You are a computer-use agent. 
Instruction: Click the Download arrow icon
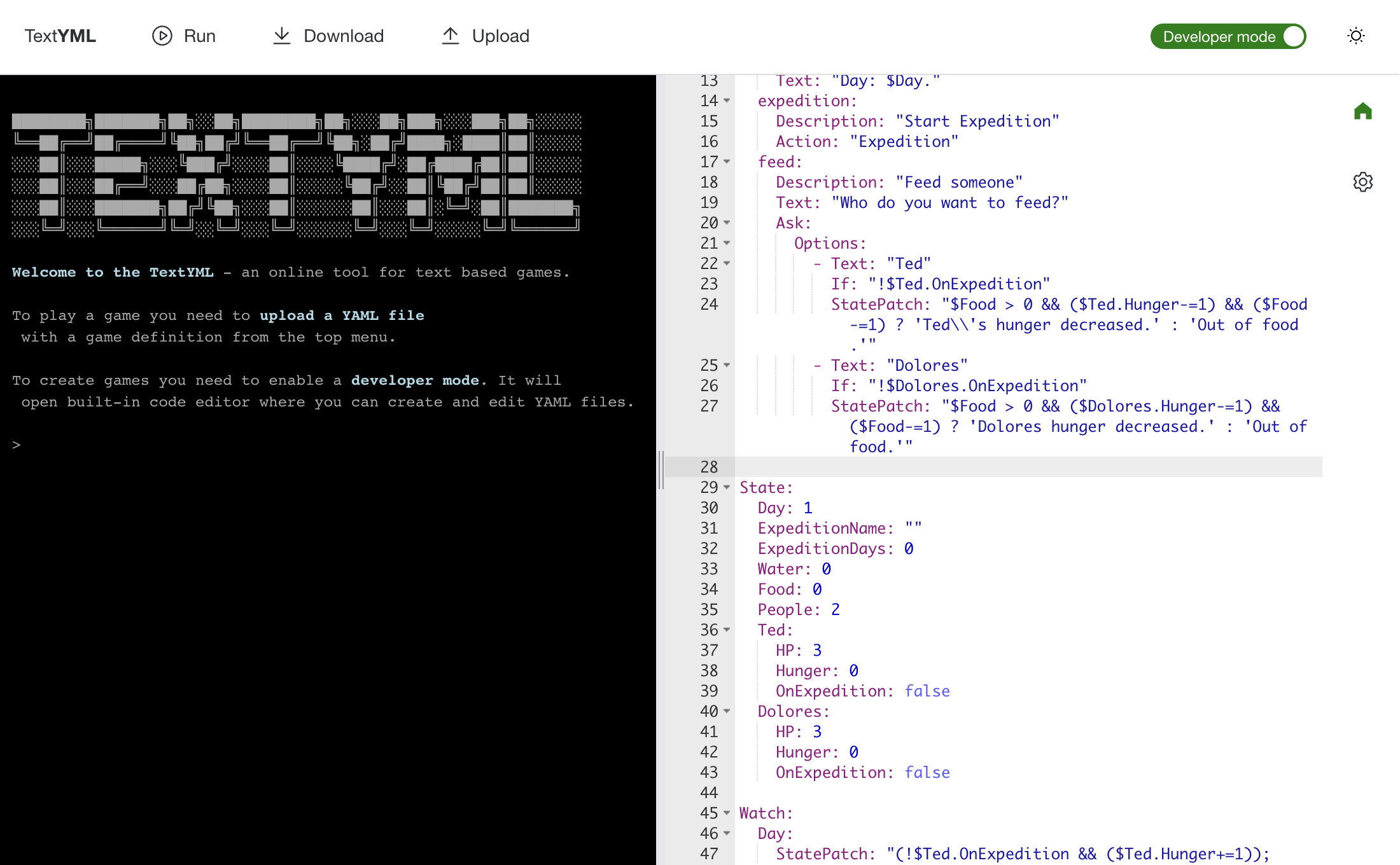coord(282,36)
